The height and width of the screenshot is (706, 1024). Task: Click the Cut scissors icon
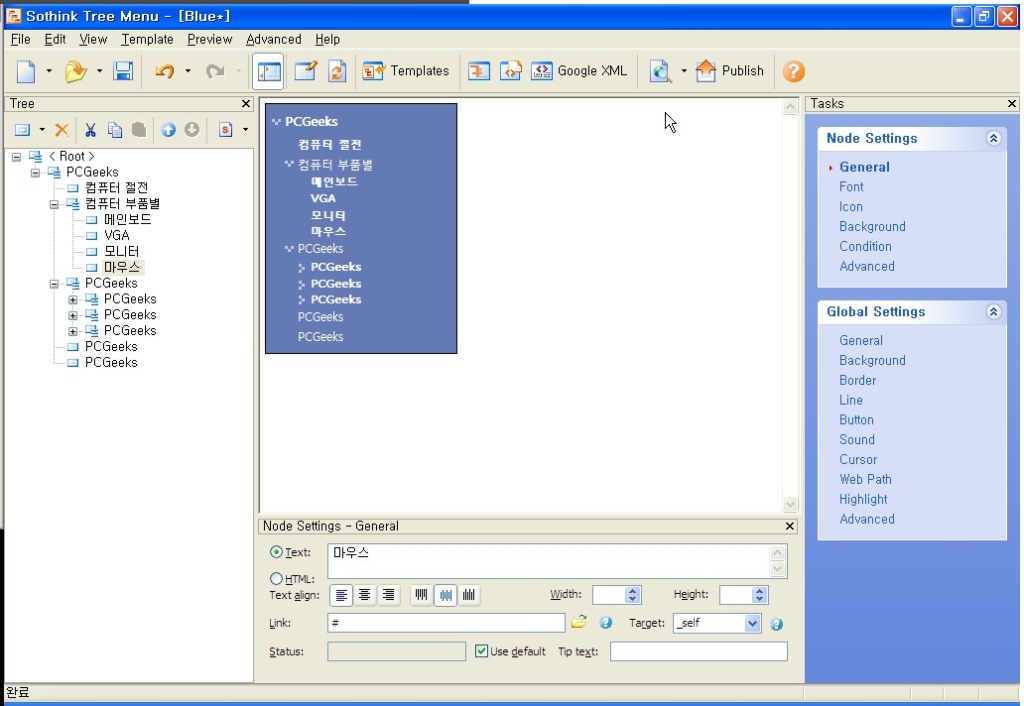pos(91,130)
